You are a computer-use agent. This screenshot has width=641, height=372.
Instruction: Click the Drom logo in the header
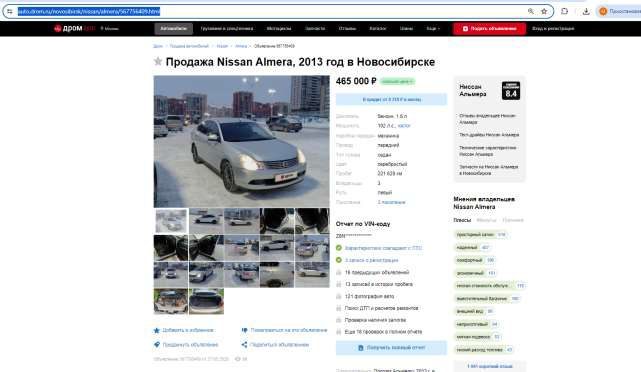click(74, 29)
